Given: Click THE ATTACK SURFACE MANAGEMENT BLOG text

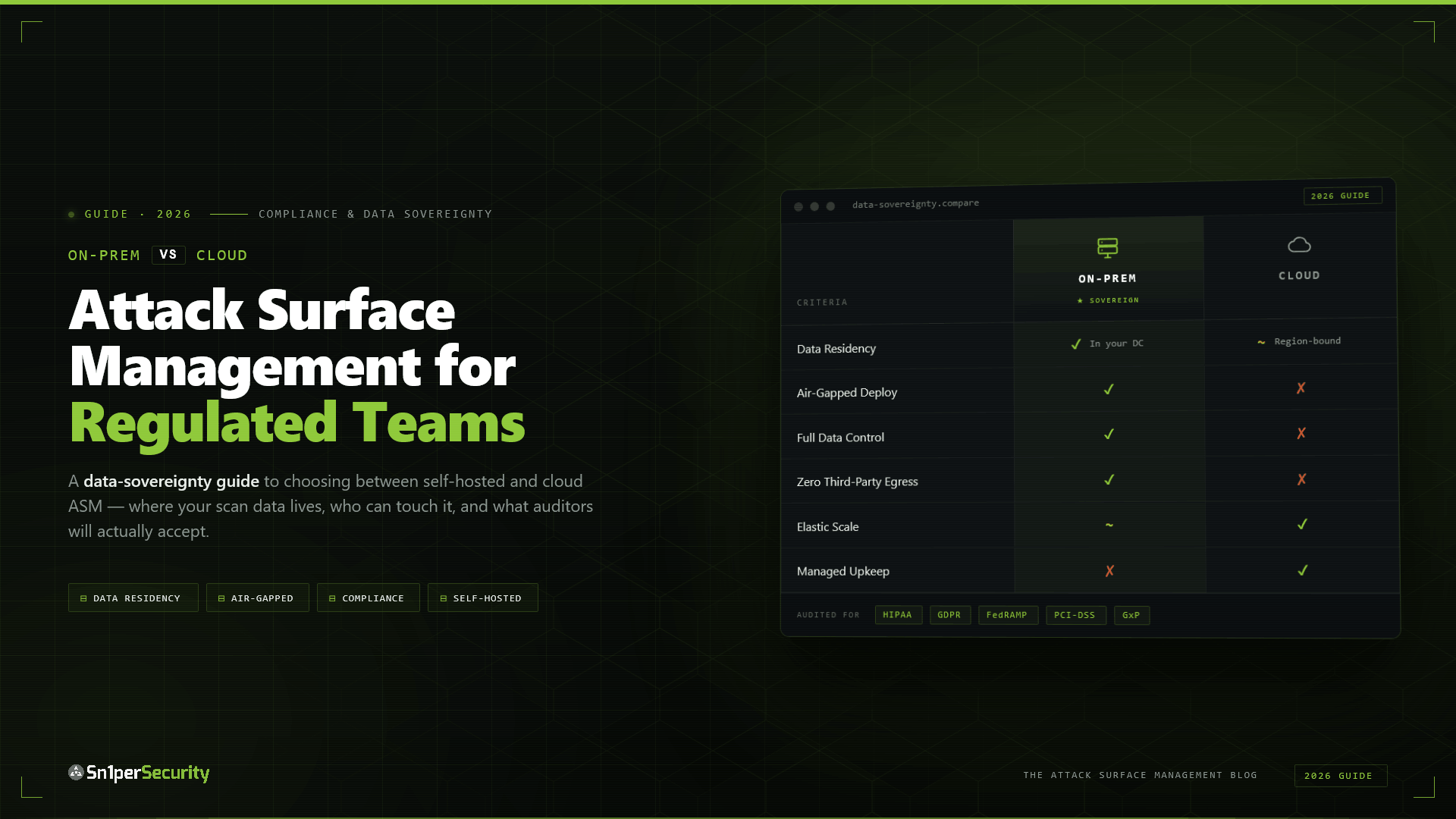Looking at the screenshot, I should point(1140,775).
